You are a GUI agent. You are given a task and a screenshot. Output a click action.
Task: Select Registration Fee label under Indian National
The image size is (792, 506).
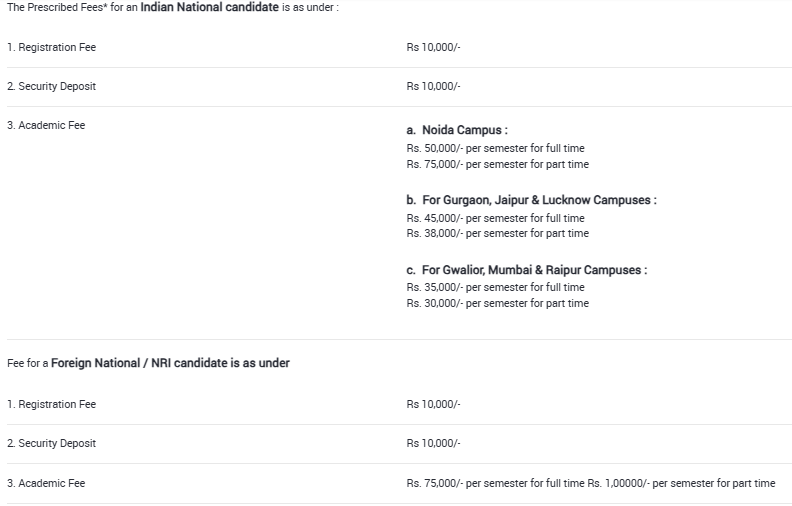click(51, 47)
